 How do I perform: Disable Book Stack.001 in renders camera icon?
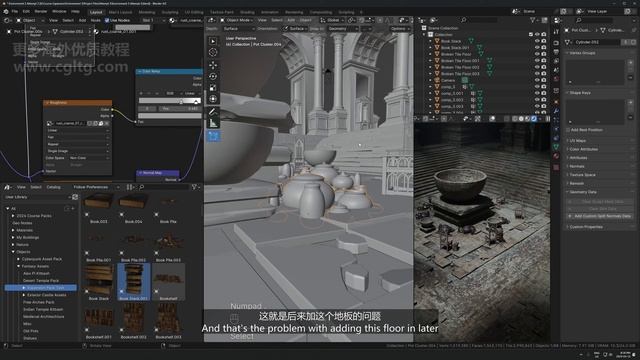(x=544, y=48)
